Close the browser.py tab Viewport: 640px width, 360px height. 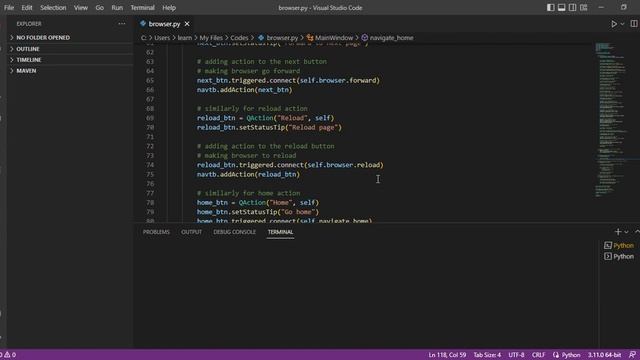coord(187,24)
